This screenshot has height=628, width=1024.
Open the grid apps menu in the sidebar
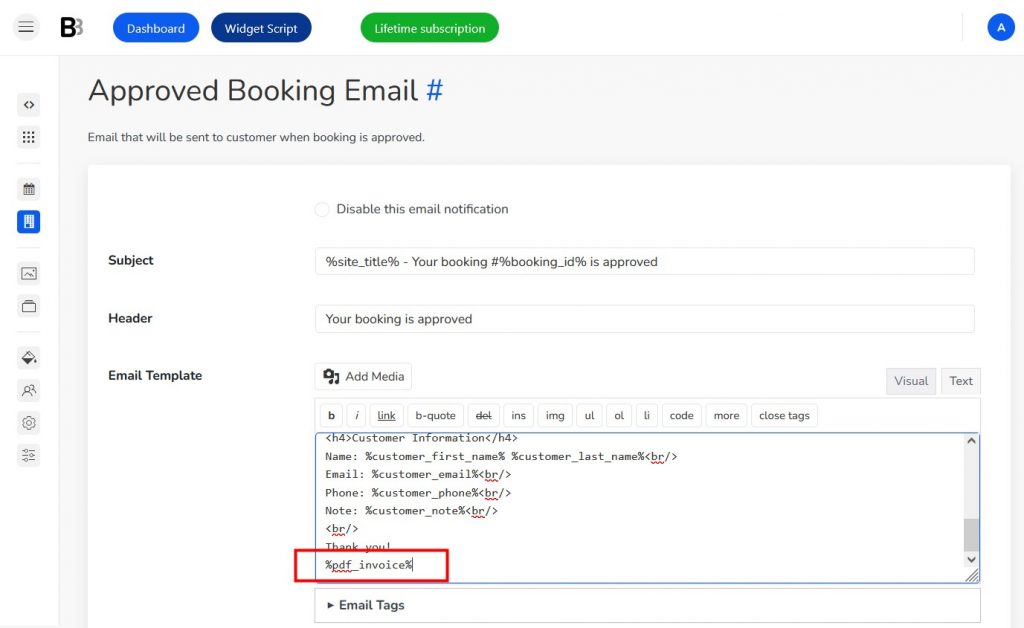(x=27, y=136)
